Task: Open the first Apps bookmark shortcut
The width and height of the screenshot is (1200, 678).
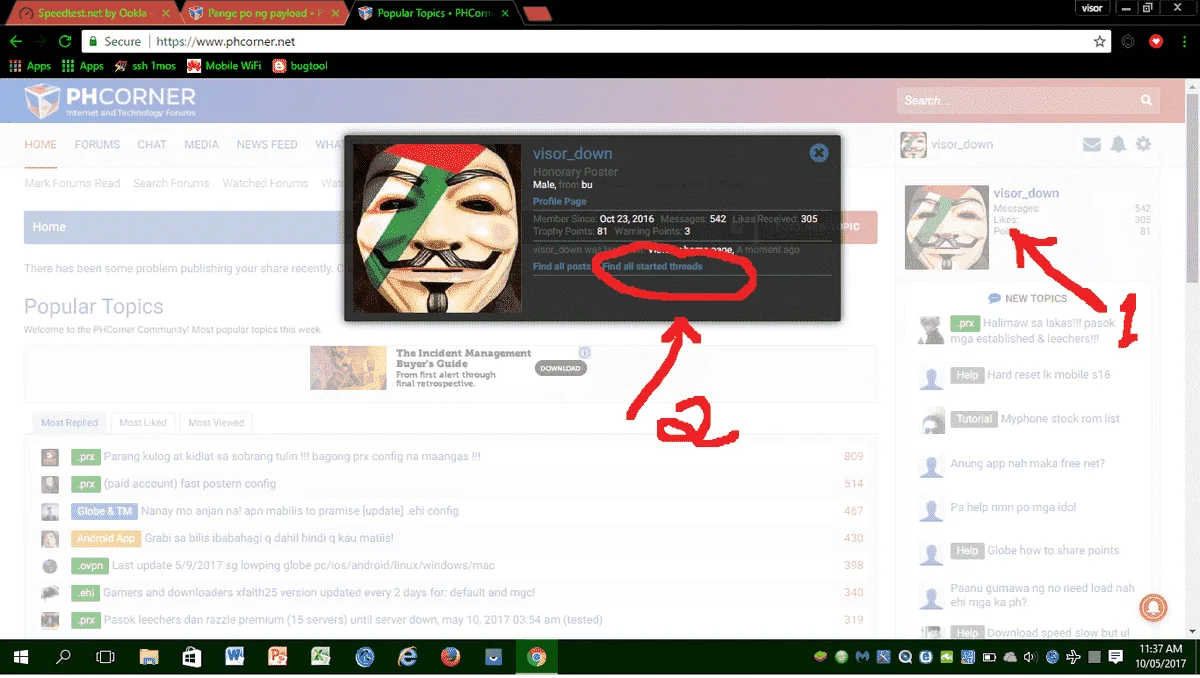Action: coord(30,66)
